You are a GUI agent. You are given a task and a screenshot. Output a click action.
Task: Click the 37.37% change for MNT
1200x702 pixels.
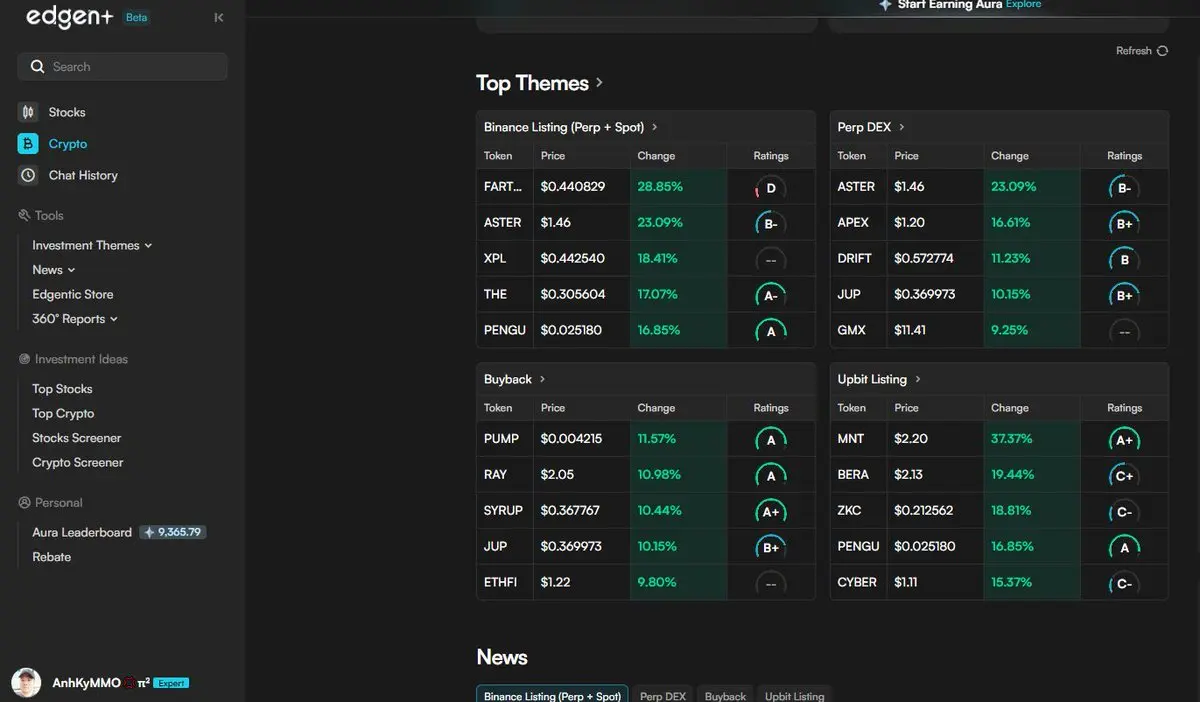coord(1012,438)
